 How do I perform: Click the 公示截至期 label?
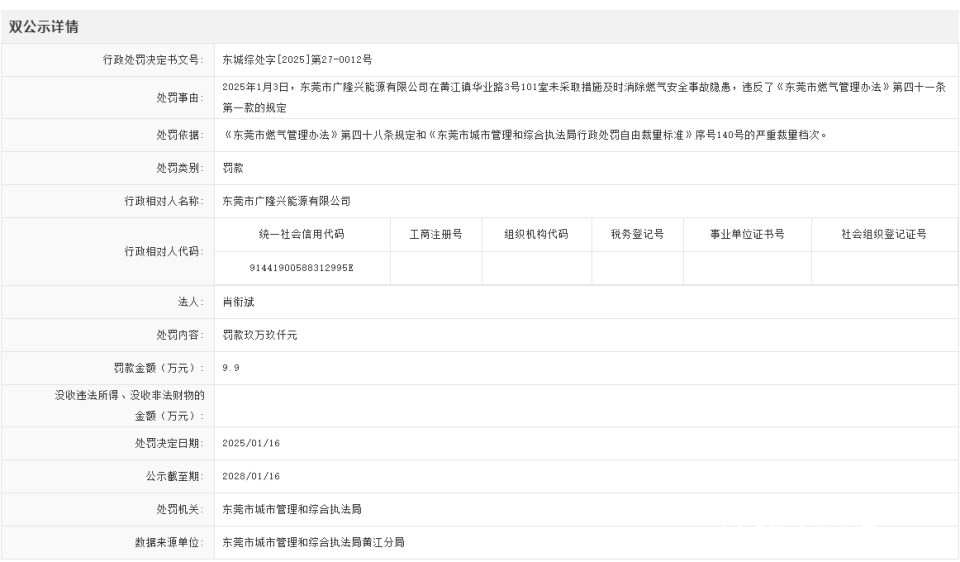pos(175,477)
